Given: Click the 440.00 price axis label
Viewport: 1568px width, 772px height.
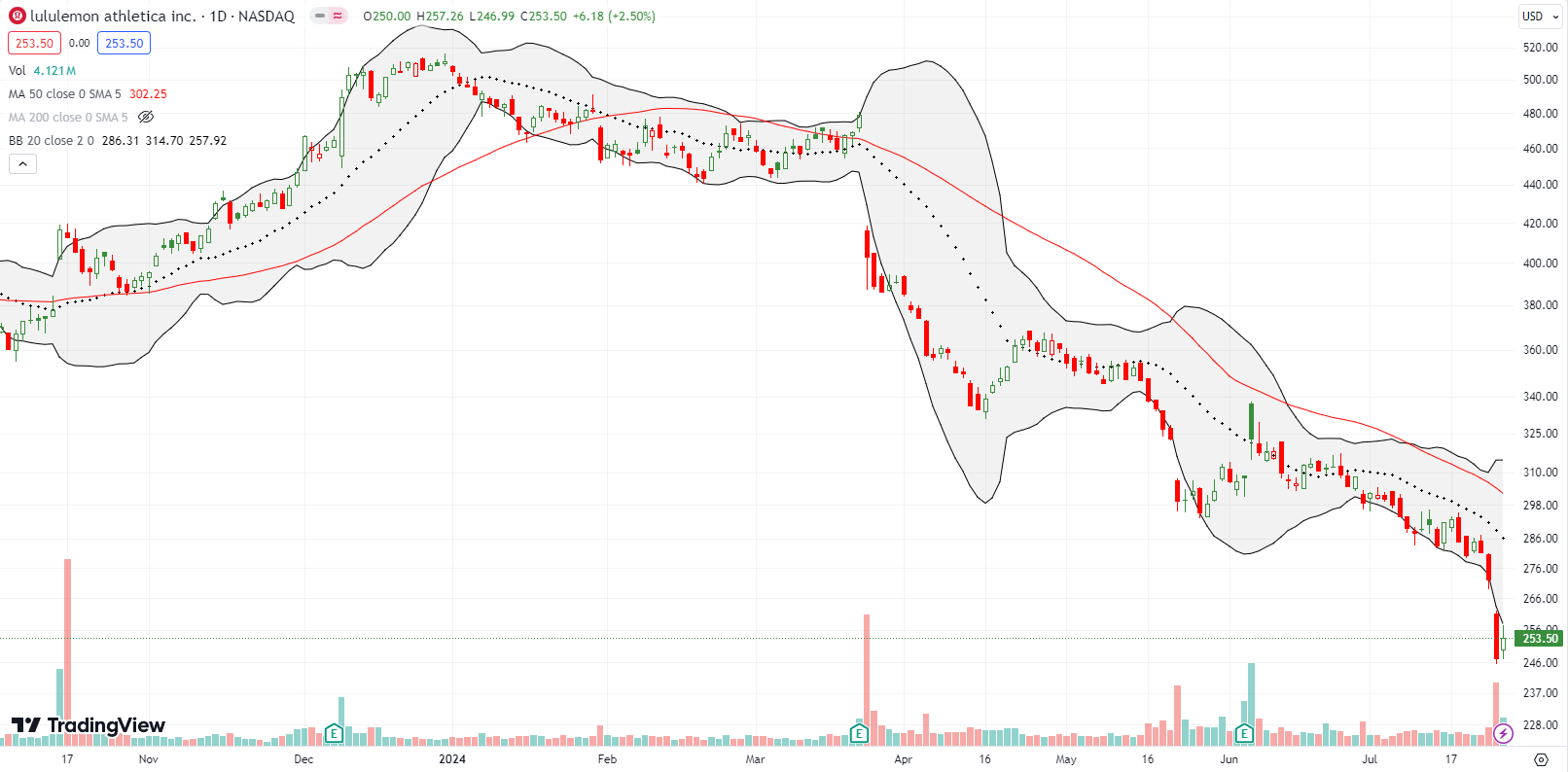Looking at the screenshot, I should coord(1540,184).
